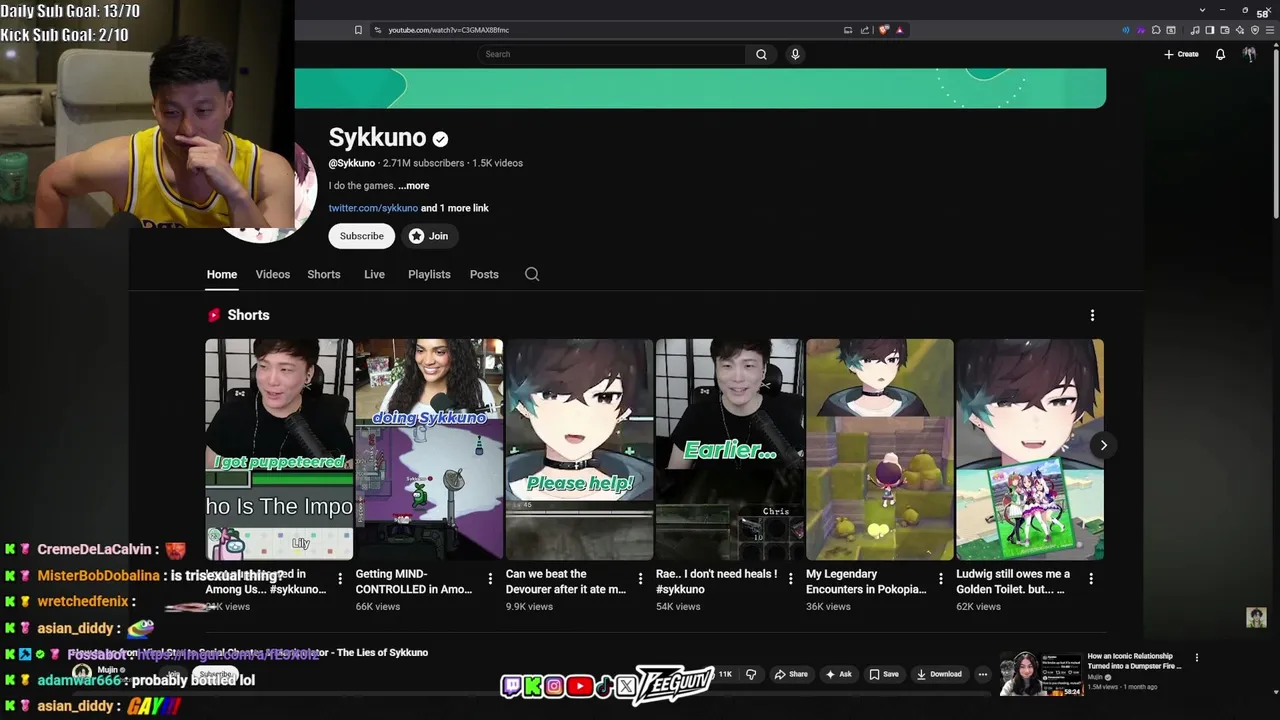Expand the browser tab list chevron
This screenshot has height=720, width=1280.
[x=1202, y=10]
